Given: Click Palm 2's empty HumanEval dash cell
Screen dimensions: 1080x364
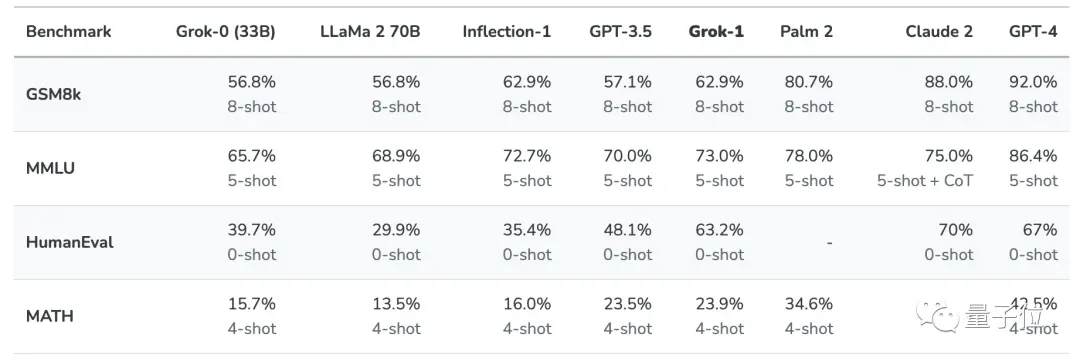Looking at the screenshot, I should [x=831, y=243].
